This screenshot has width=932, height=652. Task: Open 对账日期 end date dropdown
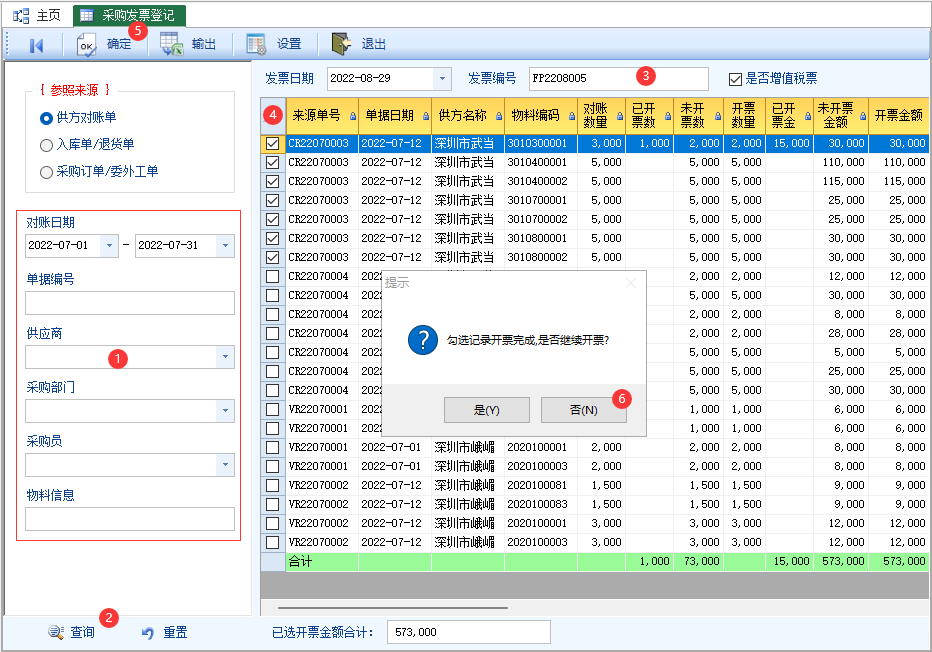[225, 245]
